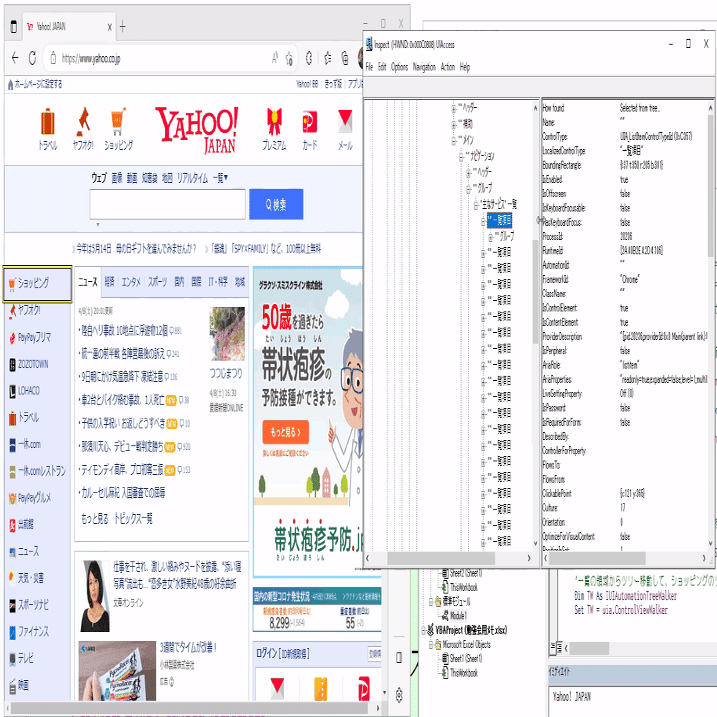
Task: Open the トピックス一覧 link
Action: 133,519
